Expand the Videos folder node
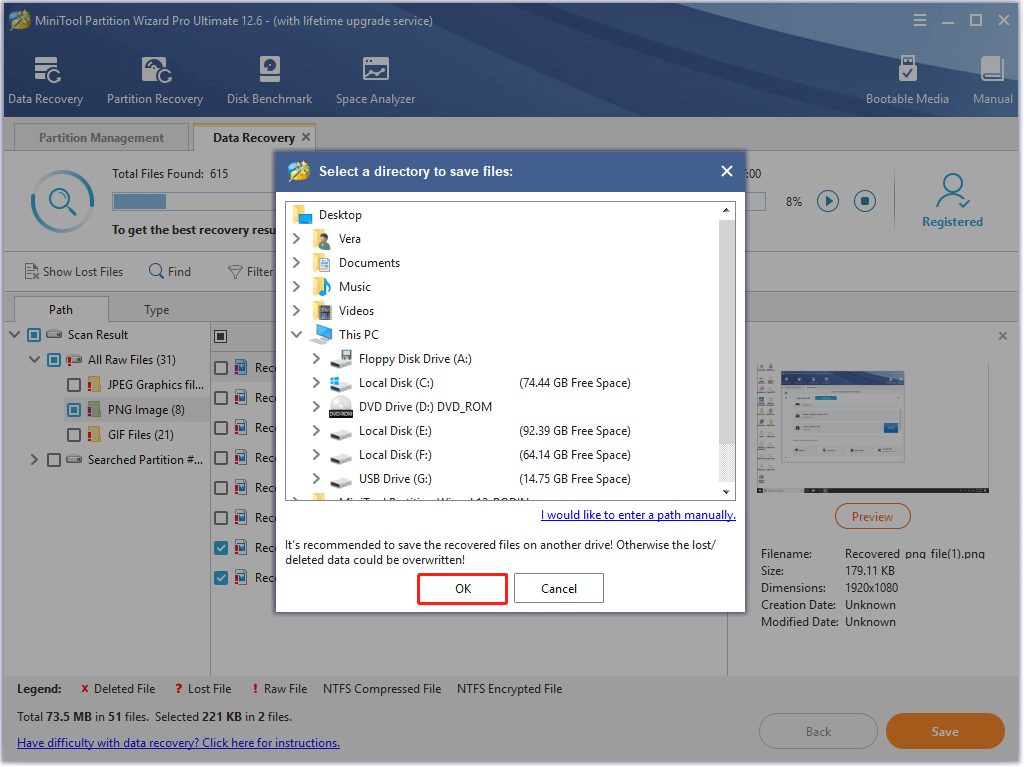 pyautogui.click(x=296, y=310)
